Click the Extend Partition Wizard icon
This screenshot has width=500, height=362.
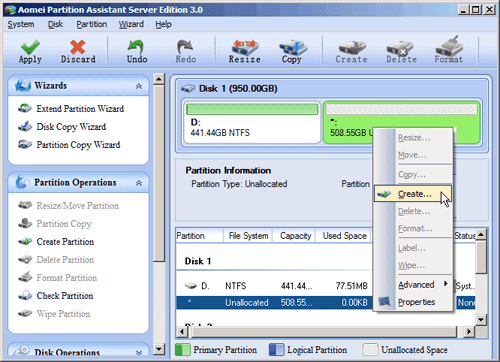tap(25, 108)
